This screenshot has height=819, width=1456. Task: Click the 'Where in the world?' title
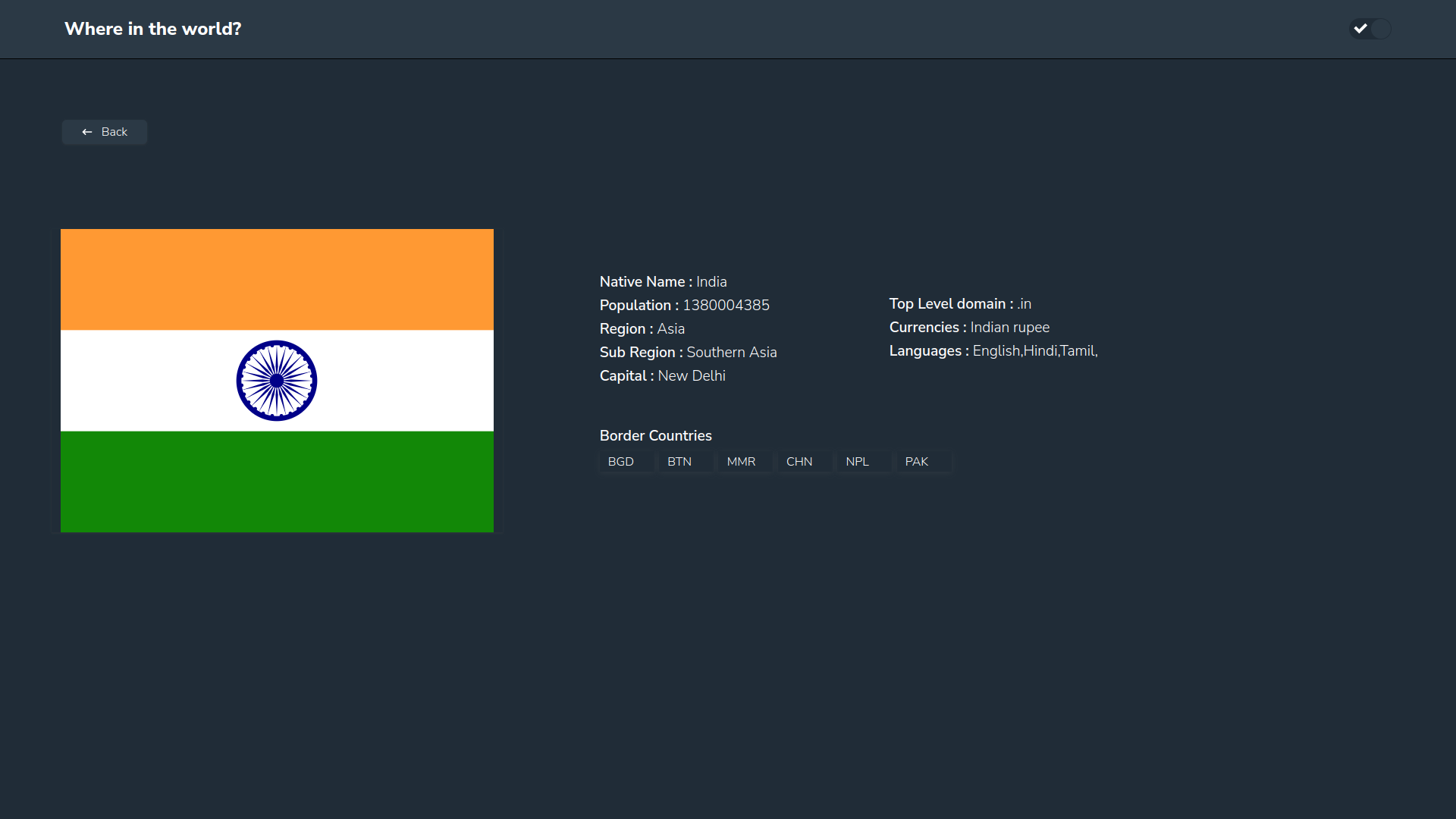click(153, 29)
